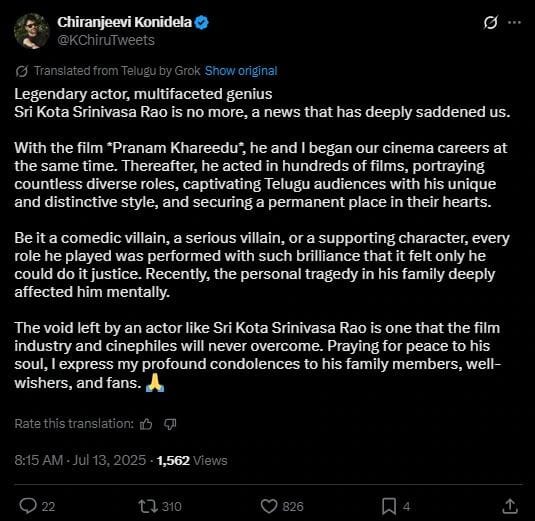Click the share upload icon

point(510,506)
